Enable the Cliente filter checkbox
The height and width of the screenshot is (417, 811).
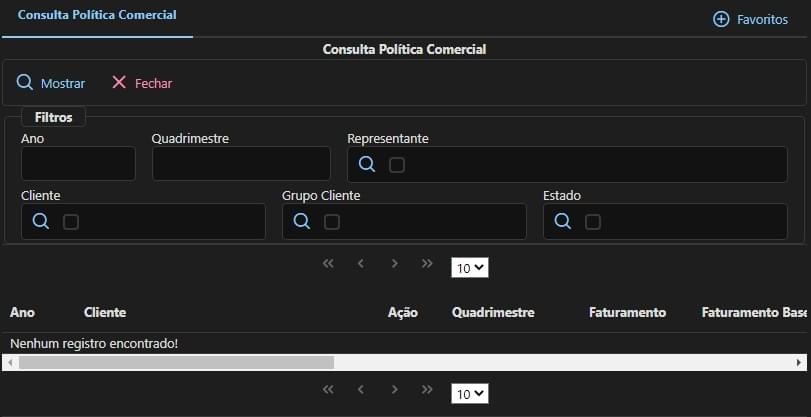coord(71,222)
